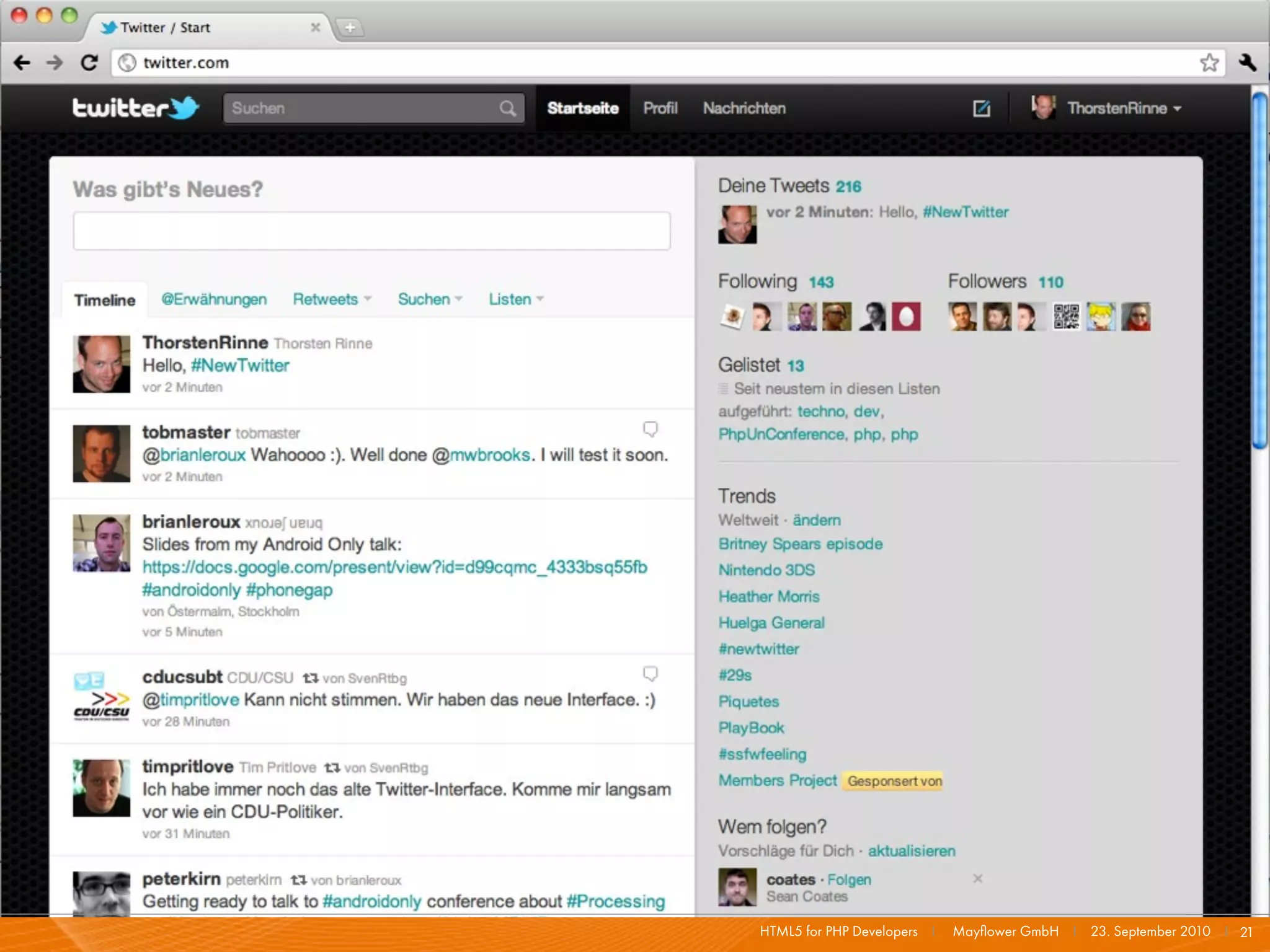This screenshot has height=952, width=1270.
Task: Click the #Processing hashtag in peterkirn's tweet
Action: (x=615, y=902)
